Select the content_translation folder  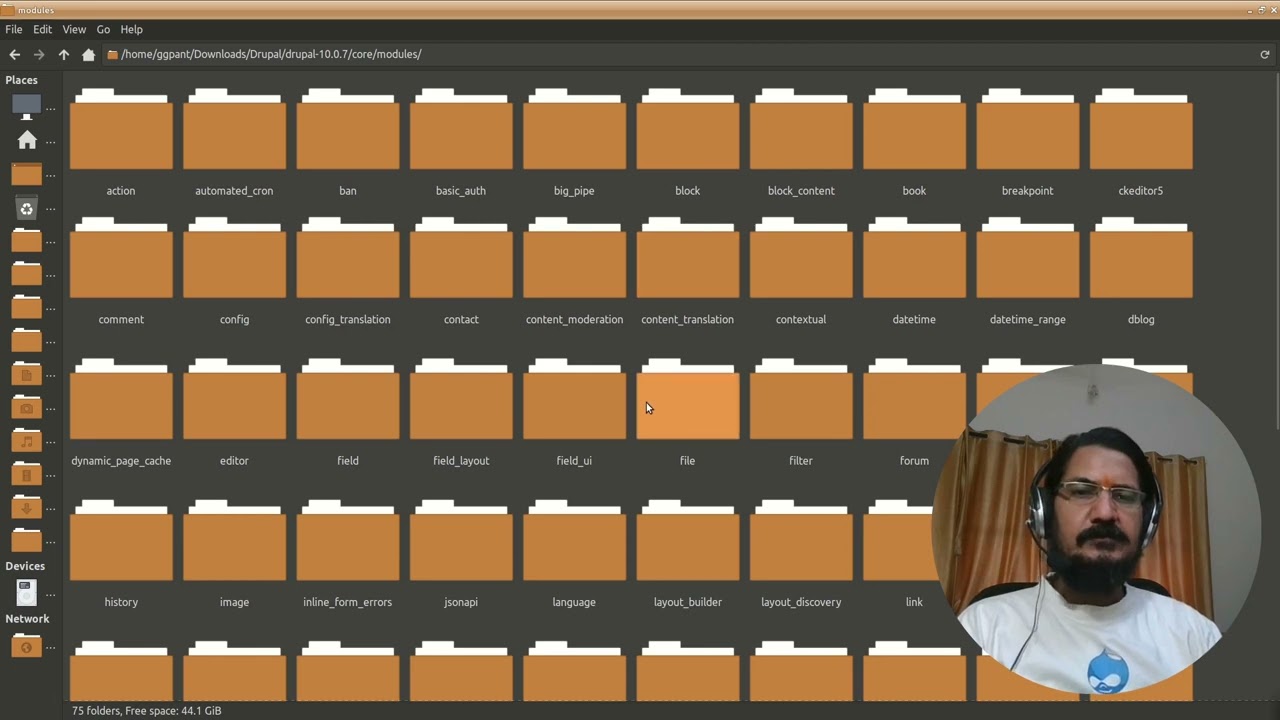pos(688,259)
